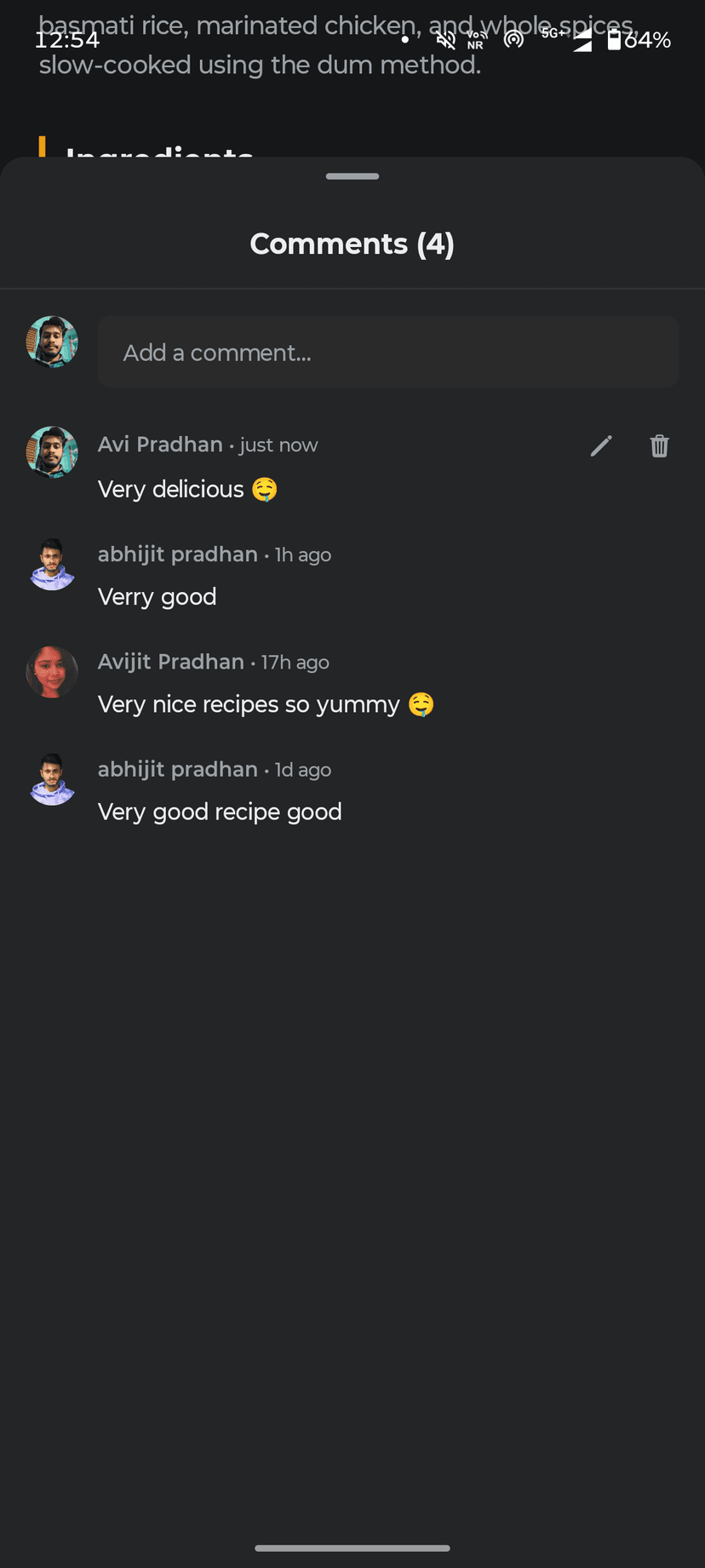Click Avi Pradhan's name
Image resolution: width=705 pixels, height=1568 pixels.
160,444
